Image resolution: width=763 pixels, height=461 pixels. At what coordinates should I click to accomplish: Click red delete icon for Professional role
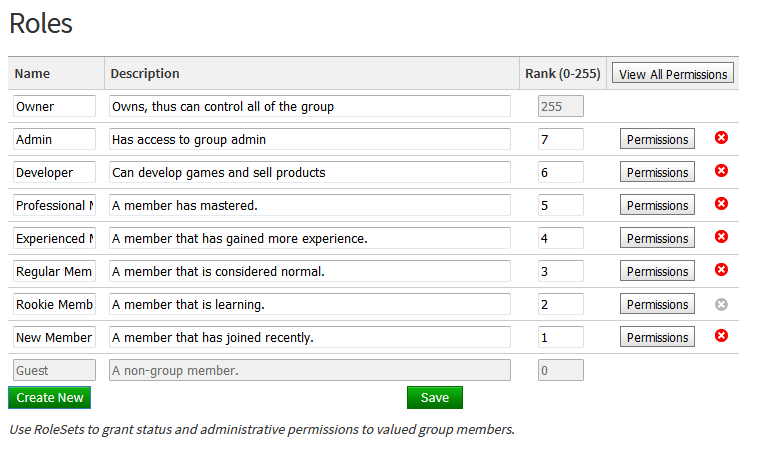click(x=721, y=204)
